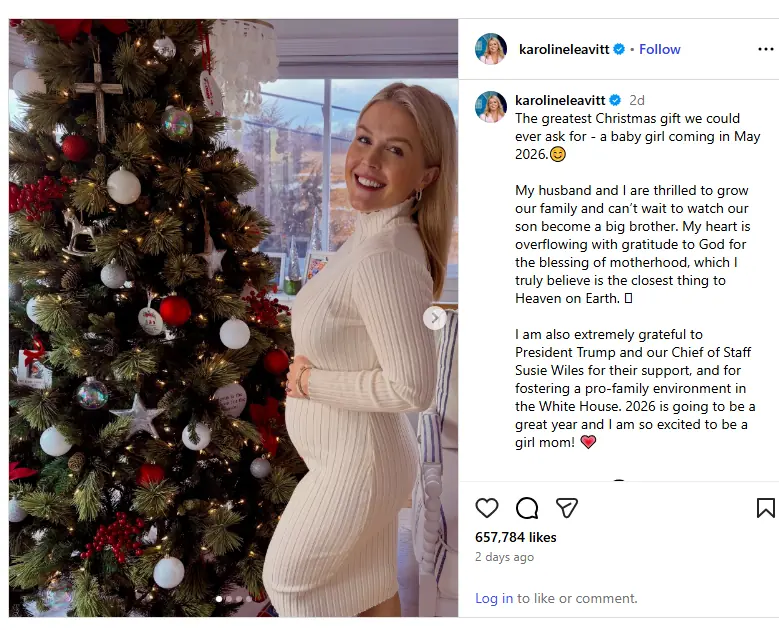The height and width of the screenshot is (630, 779).
Task: Click karolineleavitt username in the caption
Action: (x=561, y=100)
